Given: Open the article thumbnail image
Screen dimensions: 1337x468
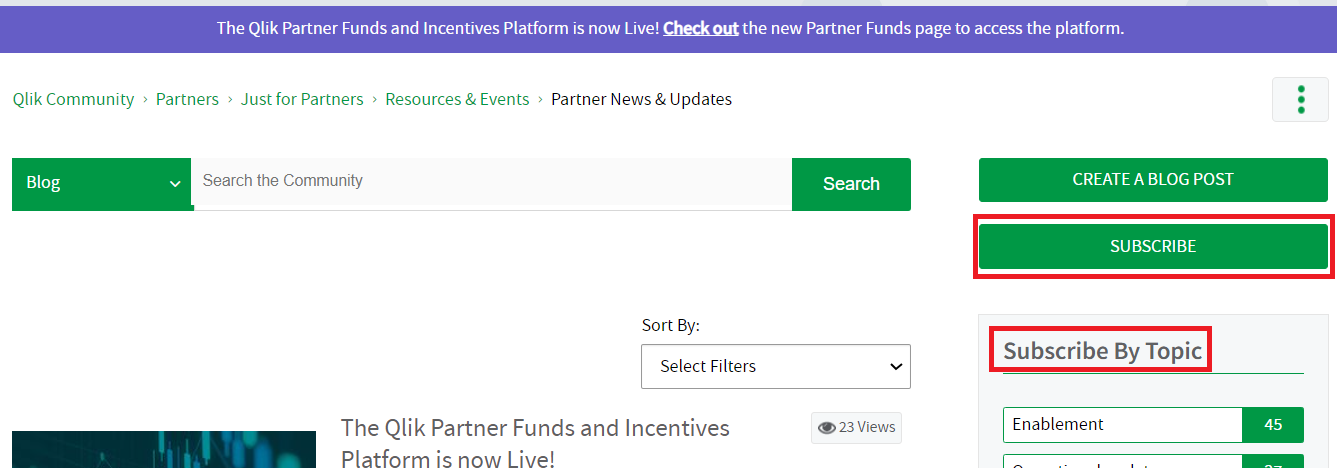Looking at the screenshot, I should click(164, 450).
